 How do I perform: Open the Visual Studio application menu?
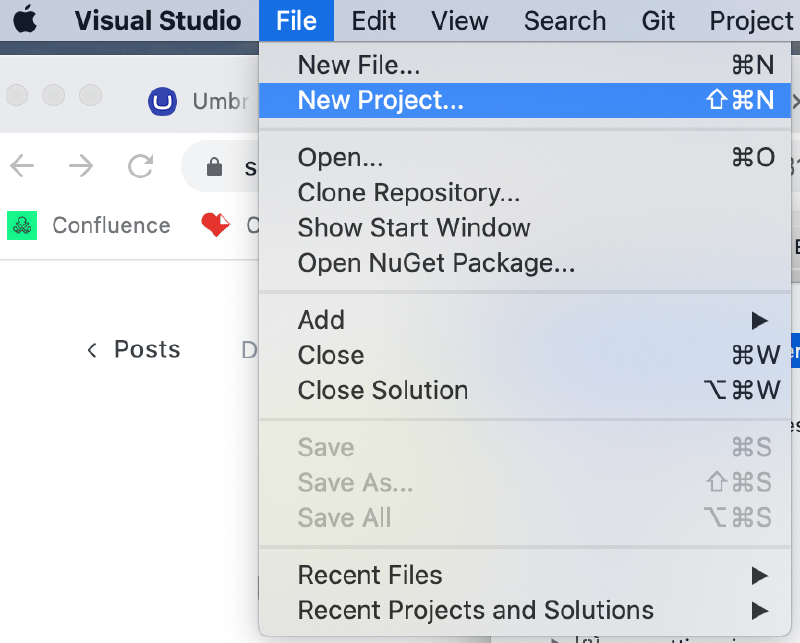tap(158, 21)
